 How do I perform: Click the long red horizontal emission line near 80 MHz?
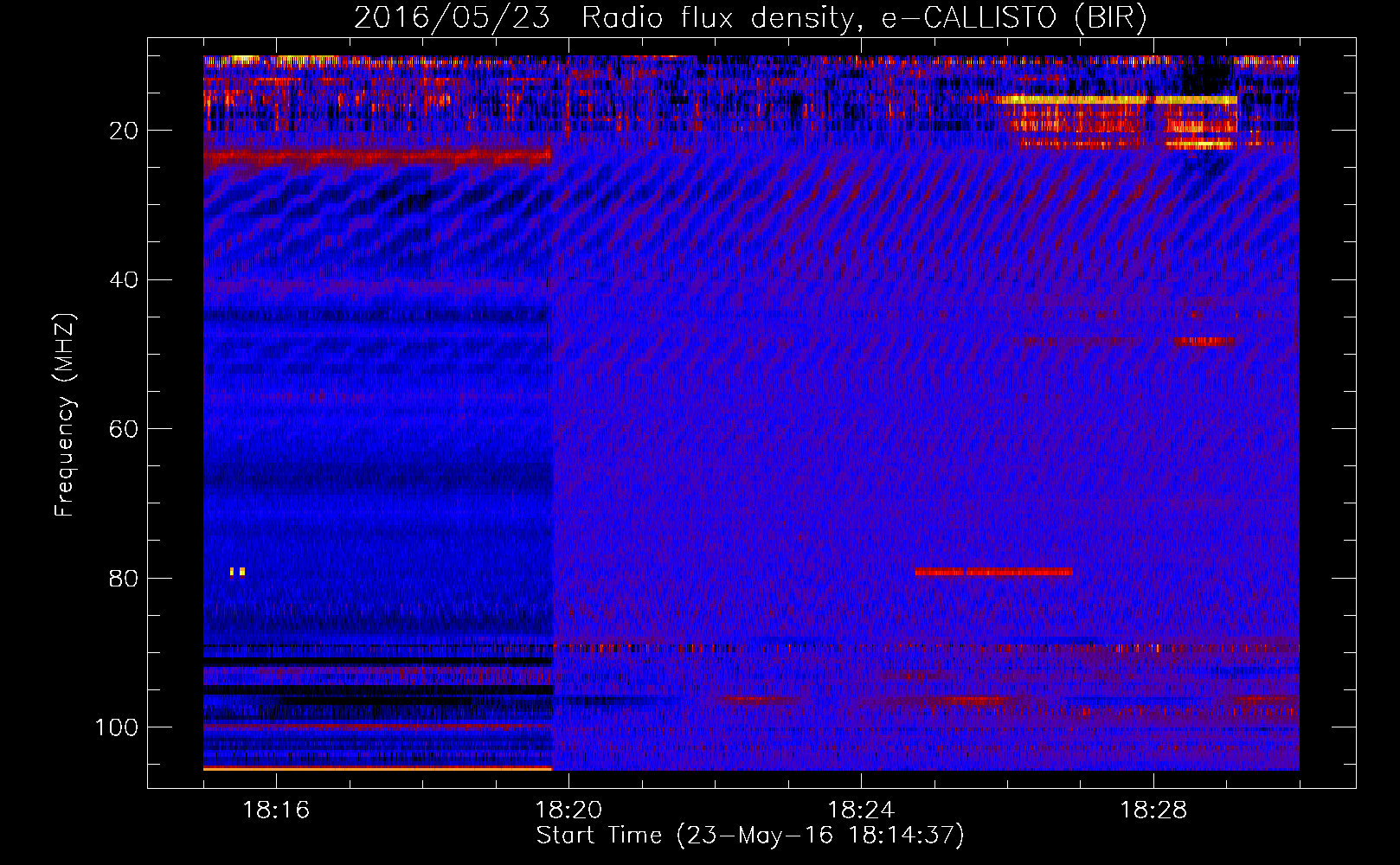pyautogui.click(x=993, y=572)
